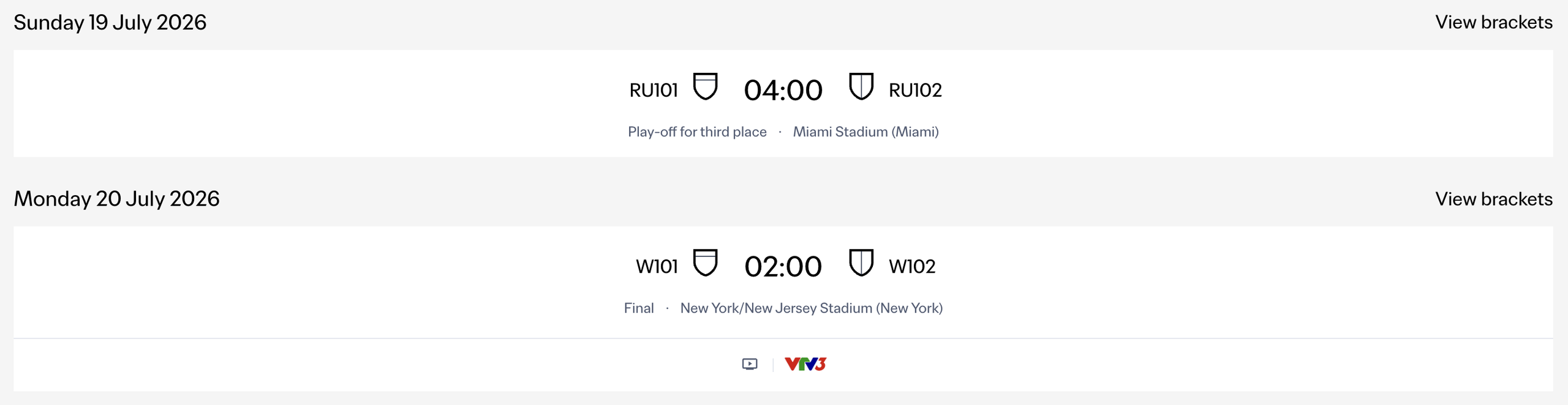The image size is (1568, 405).
Task: Select the 02:00 kickoff time
Action: point(784,266)
